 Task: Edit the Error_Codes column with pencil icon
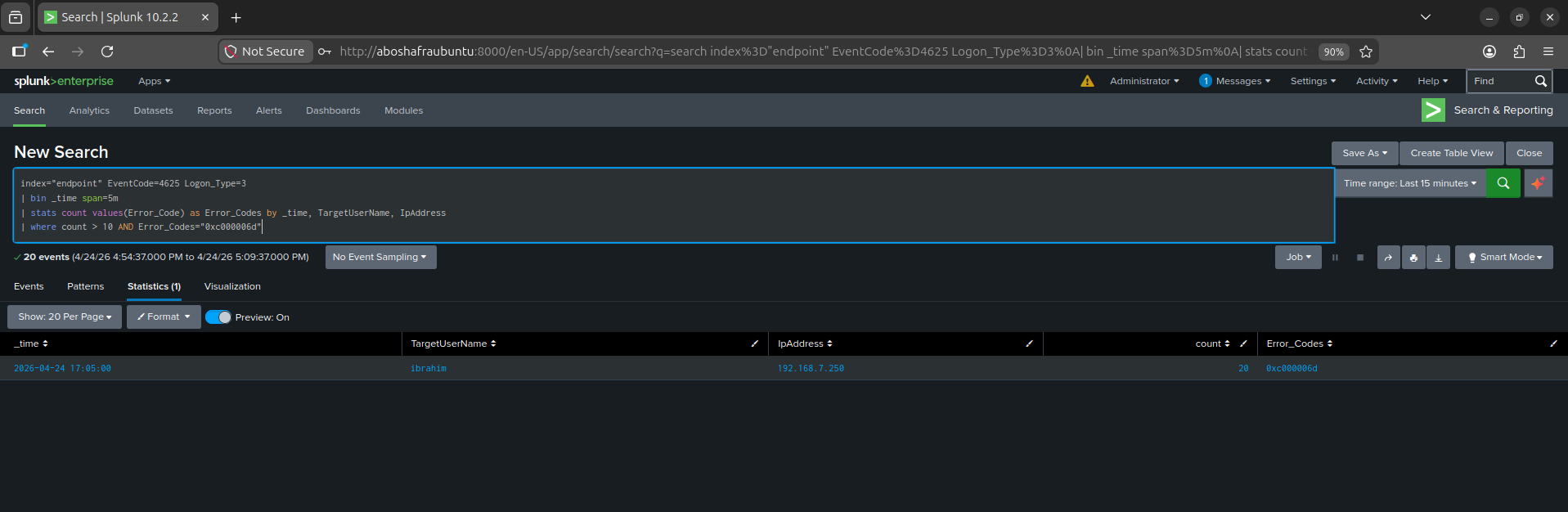(1553, 344)
